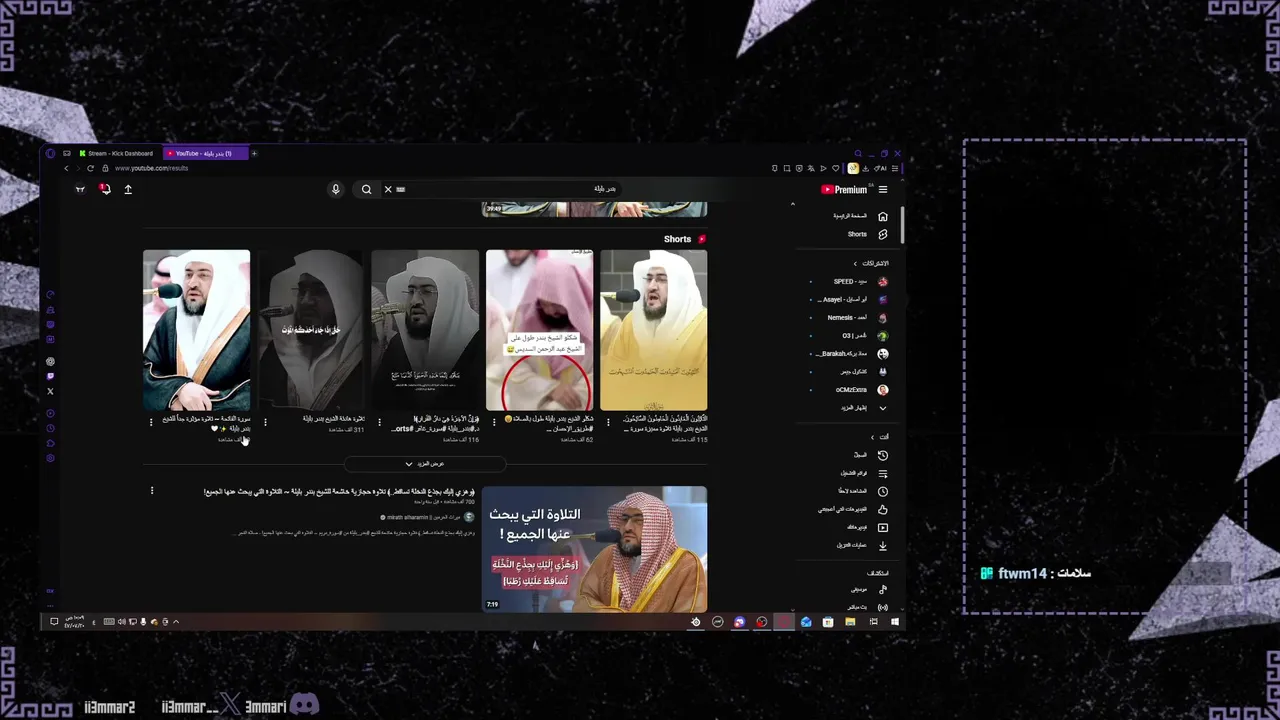
Task: Open the Windows Start button
Action: click(x=895, y=622)
